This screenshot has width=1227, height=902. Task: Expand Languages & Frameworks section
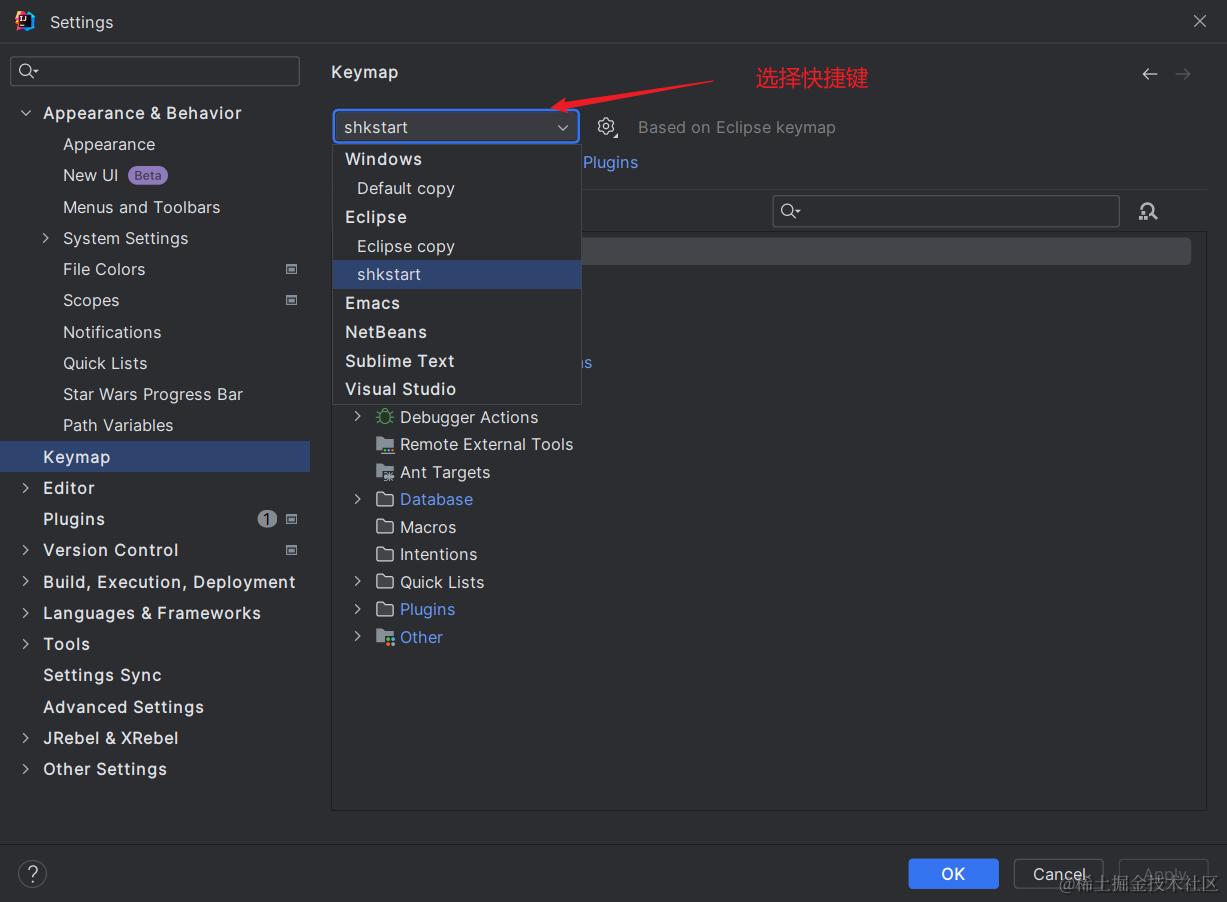26,613
